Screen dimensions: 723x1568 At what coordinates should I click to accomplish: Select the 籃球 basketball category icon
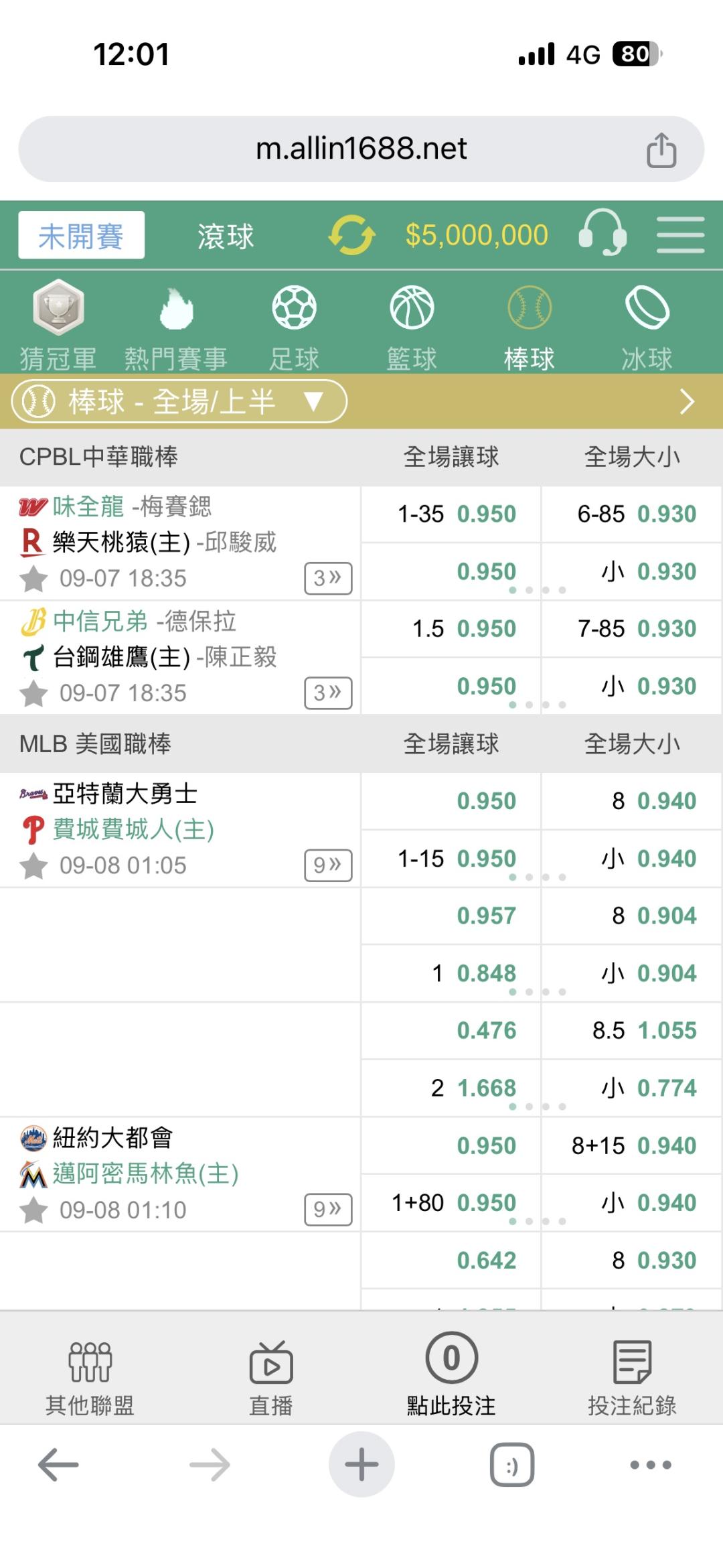coord(412,307)
